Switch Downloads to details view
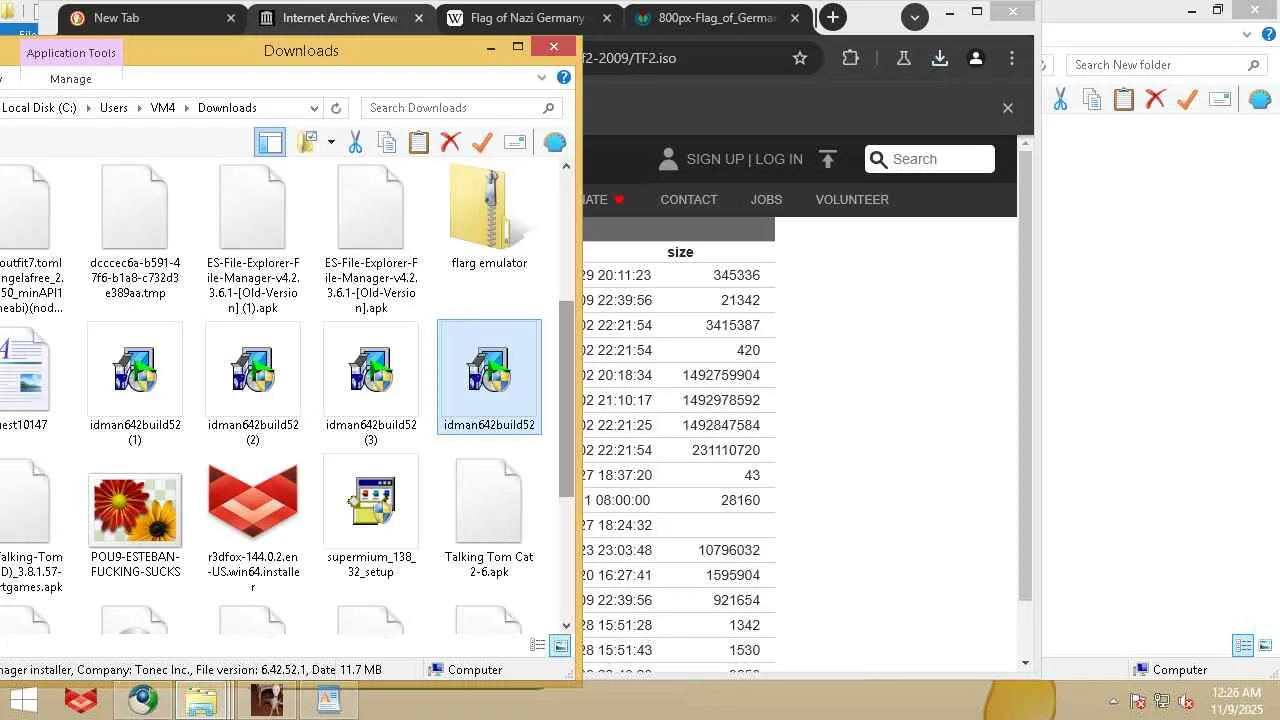 pos(538,646)
